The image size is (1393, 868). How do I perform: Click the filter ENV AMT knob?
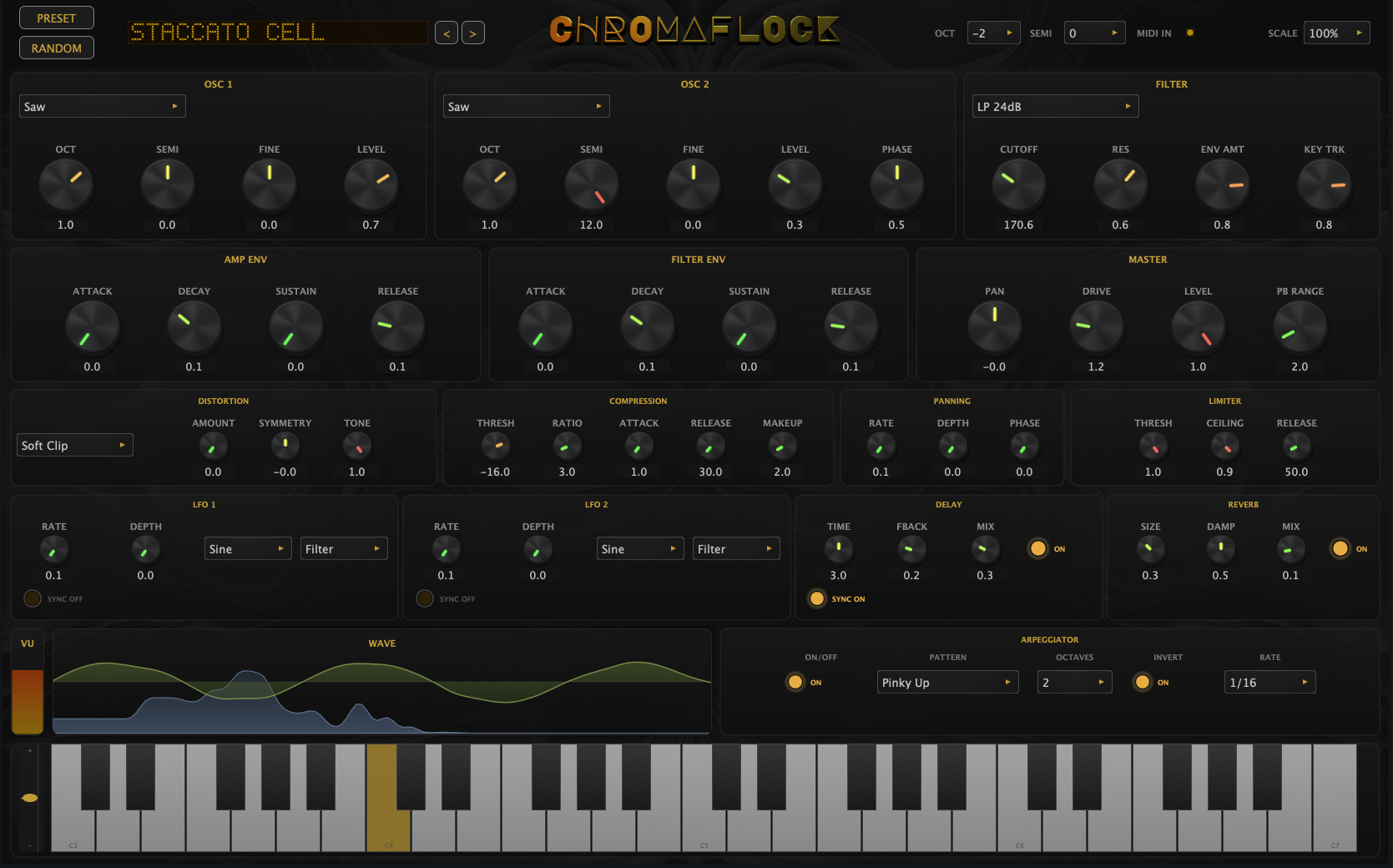click(x=1223, y=184)
